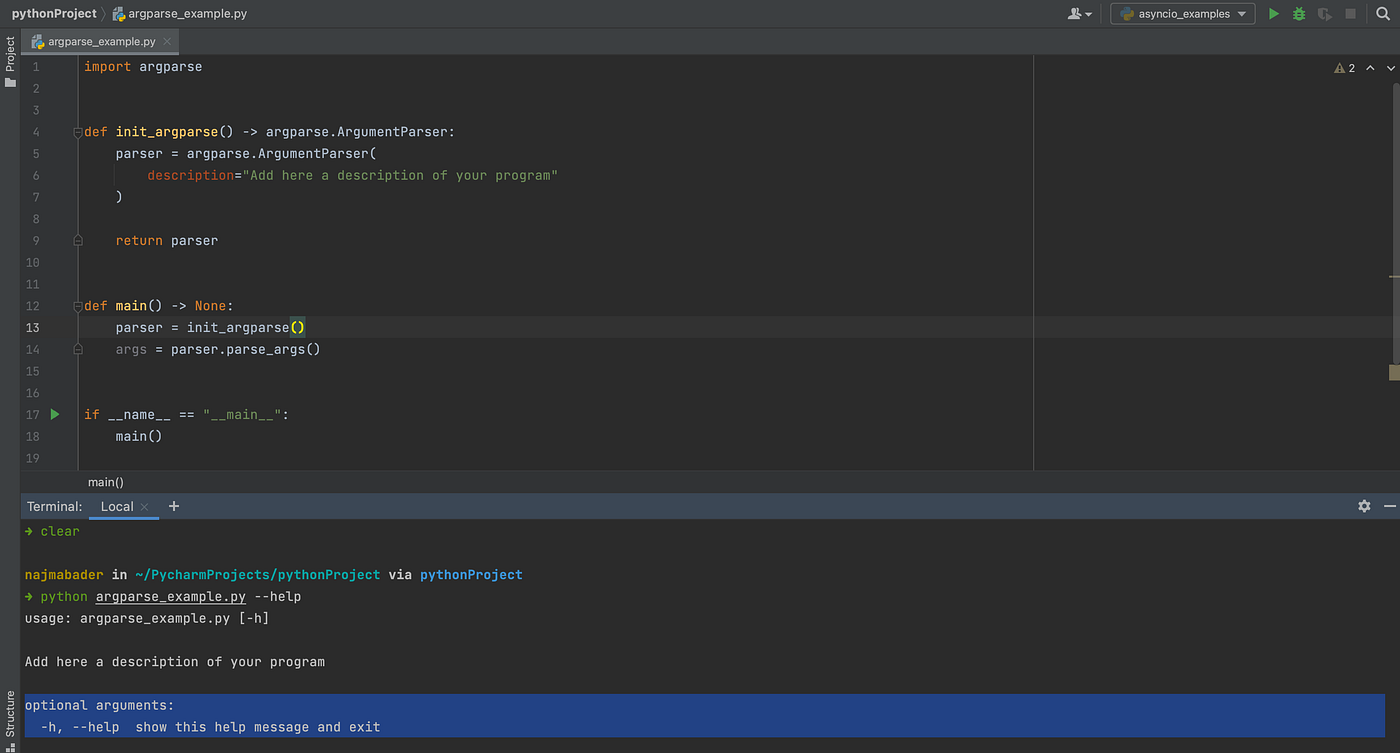Add a new terminal session with plus
The height and width of the screenshot is (753, 1400).
(x=173, y=506)
